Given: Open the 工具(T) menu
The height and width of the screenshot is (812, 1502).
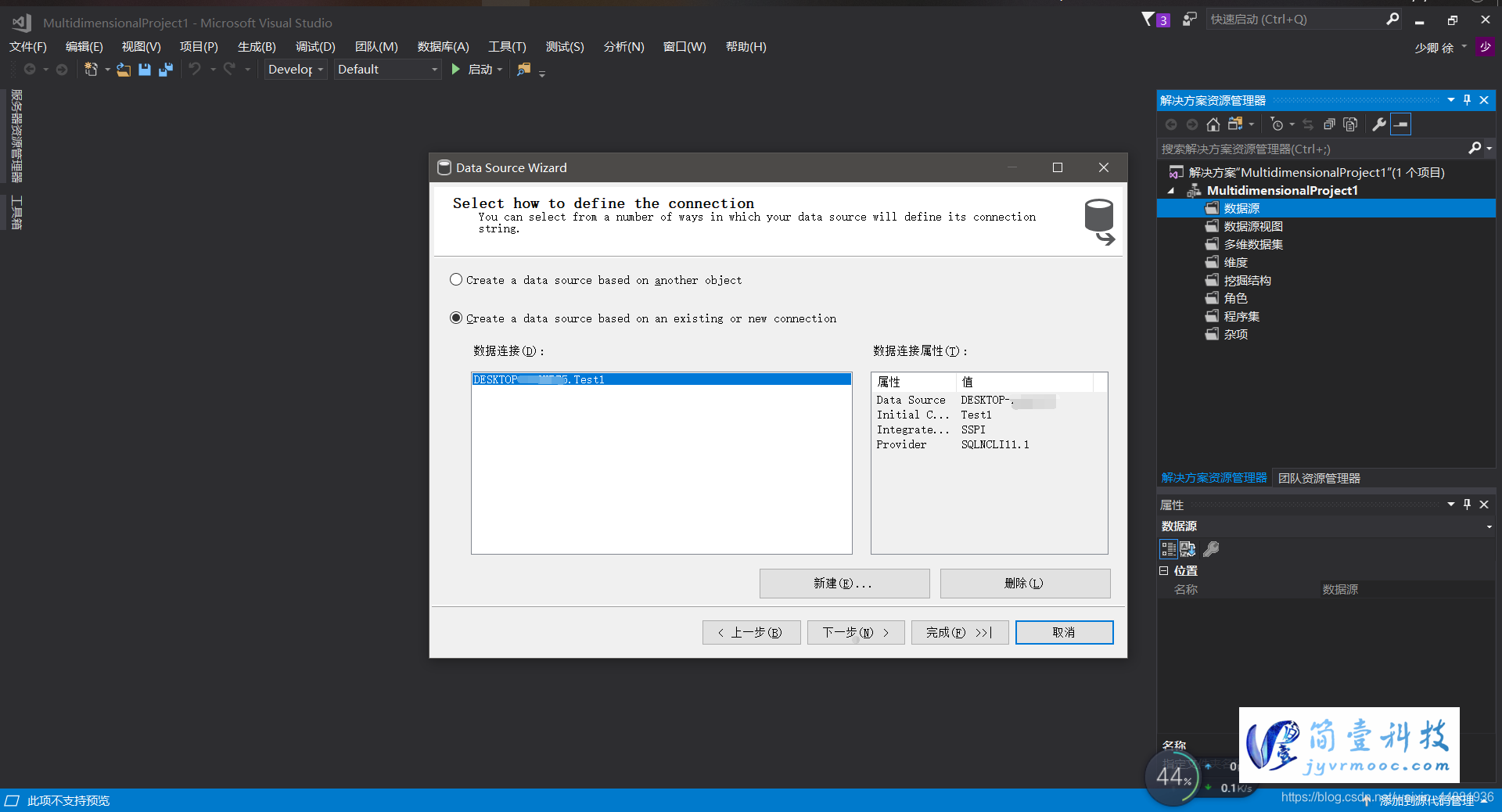Looking at the screenshot, I should point(508,47).
